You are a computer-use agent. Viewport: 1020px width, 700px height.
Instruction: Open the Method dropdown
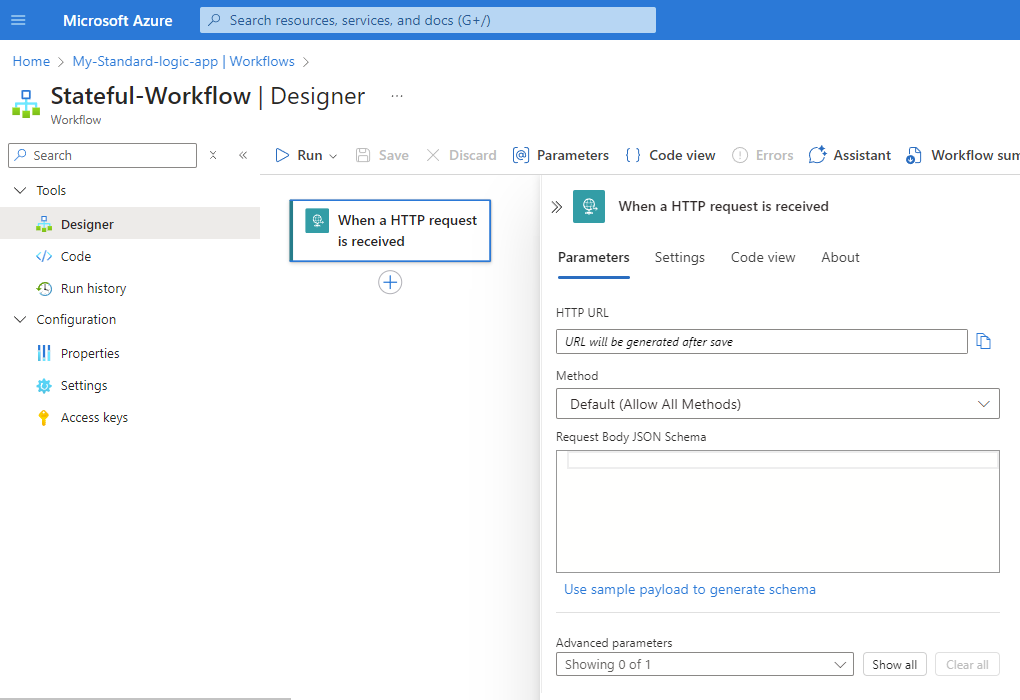click(x=777, y=404)
